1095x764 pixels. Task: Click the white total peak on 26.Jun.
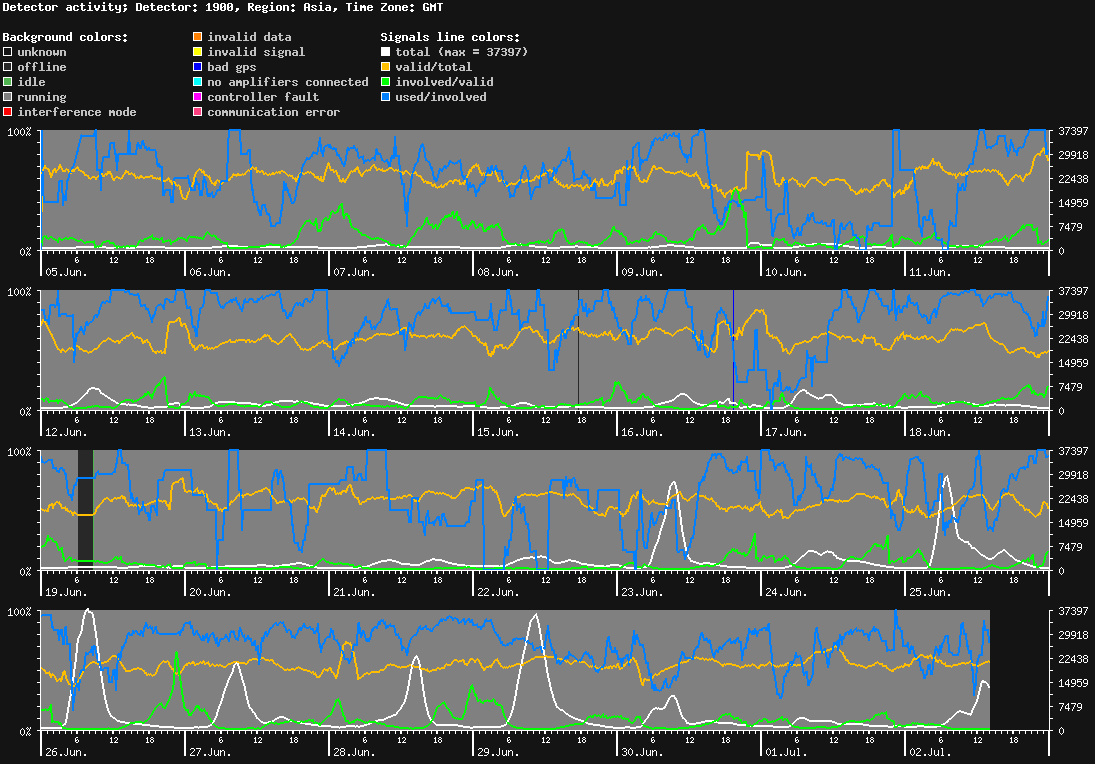[x=87, y=610]
